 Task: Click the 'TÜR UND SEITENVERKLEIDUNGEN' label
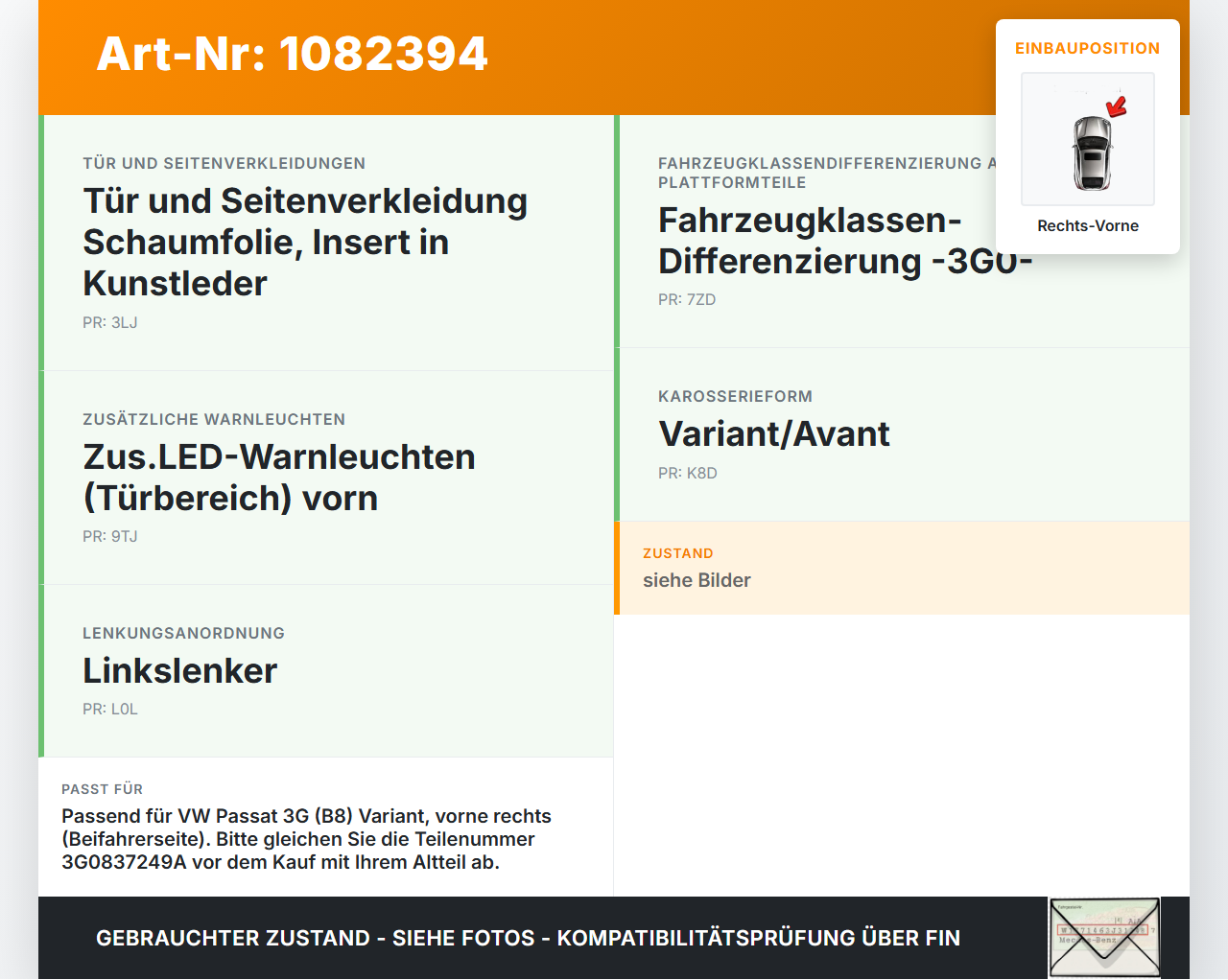click(x=224, y=163)
